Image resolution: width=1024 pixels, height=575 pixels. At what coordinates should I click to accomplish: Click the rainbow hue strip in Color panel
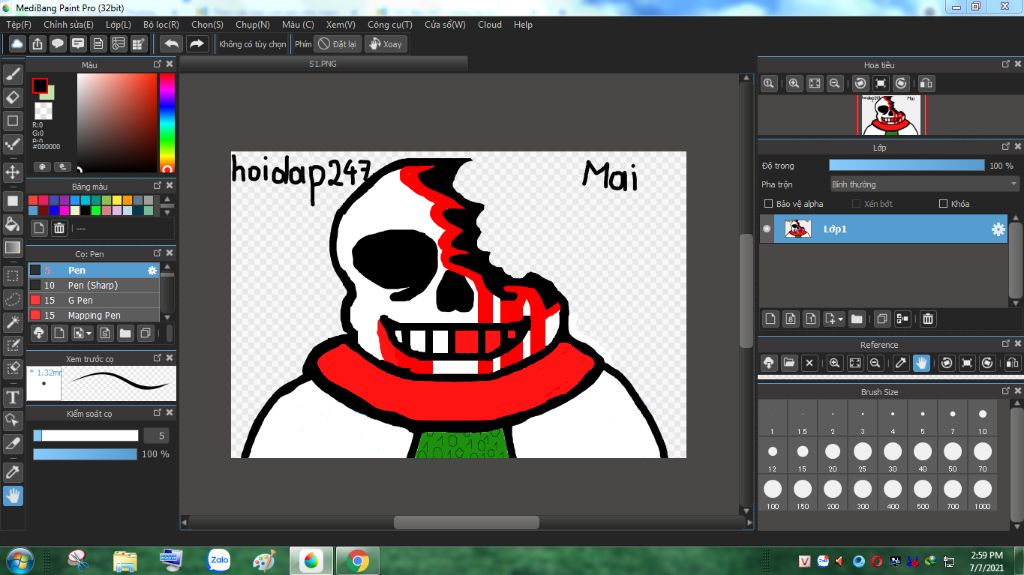pyautogui.click(x=167, y=122)
